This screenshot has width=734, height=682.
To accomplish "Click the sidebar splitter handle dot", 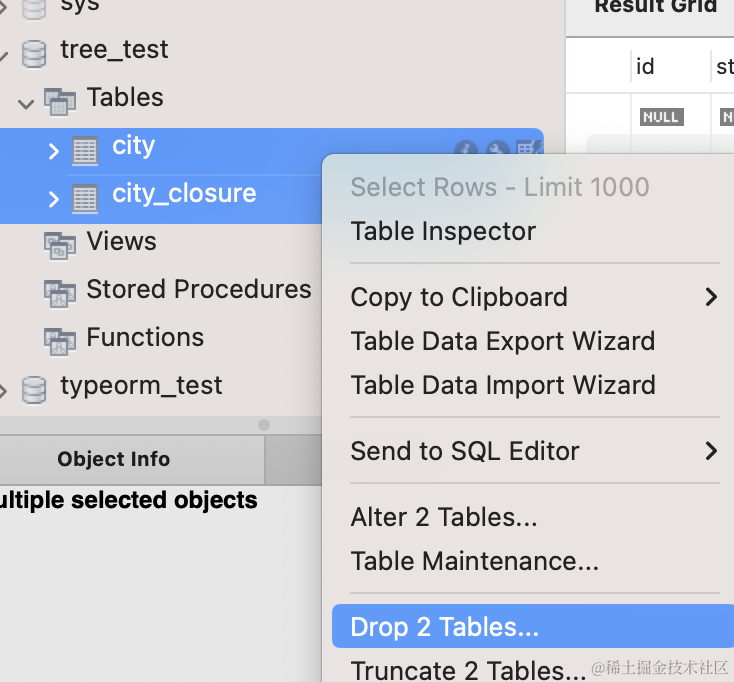I will (x=264, y=425).
